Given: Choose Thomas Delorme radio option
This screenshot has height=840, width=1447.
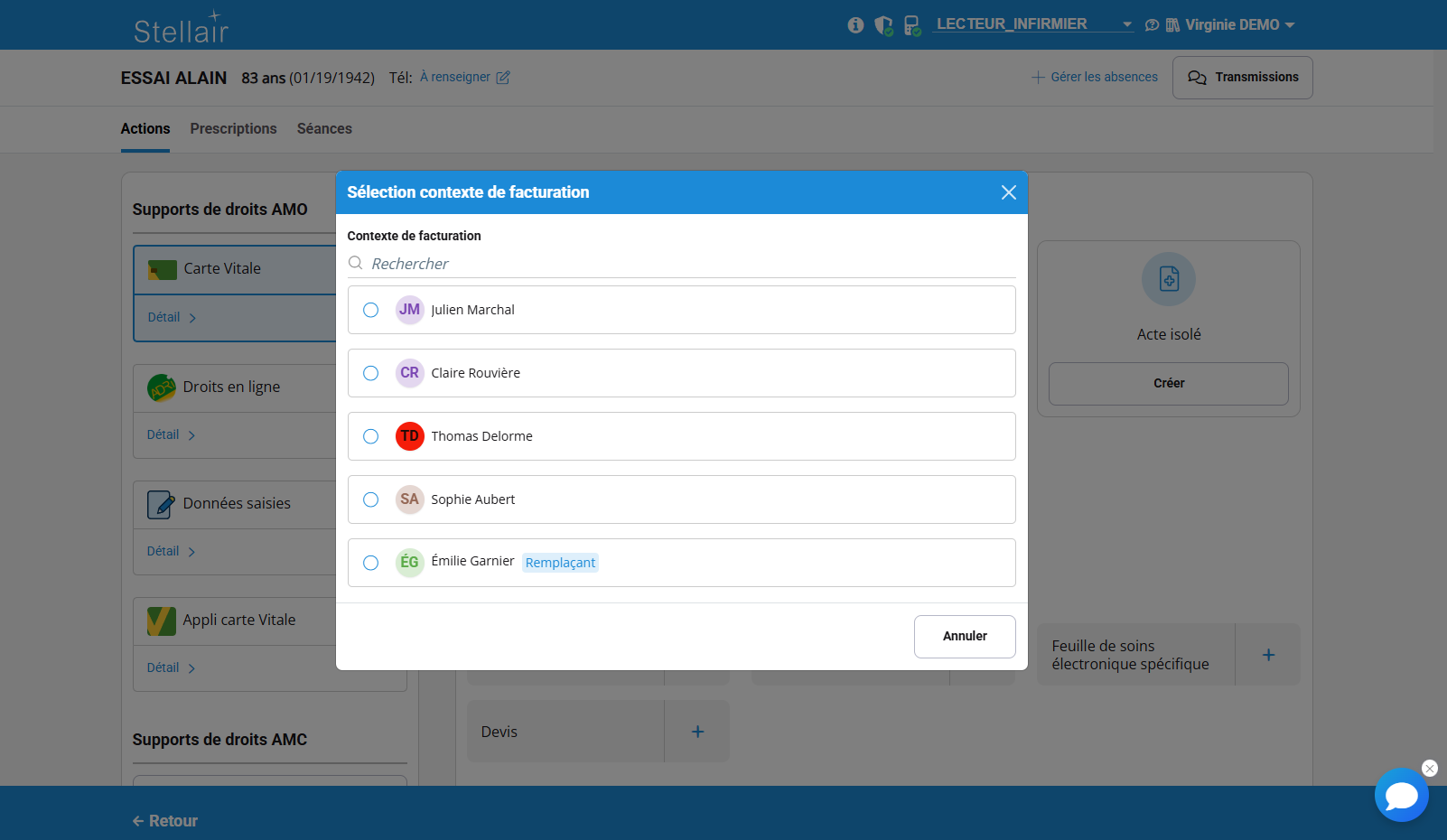Looking at the screenshot, I should tap(370, 436).
